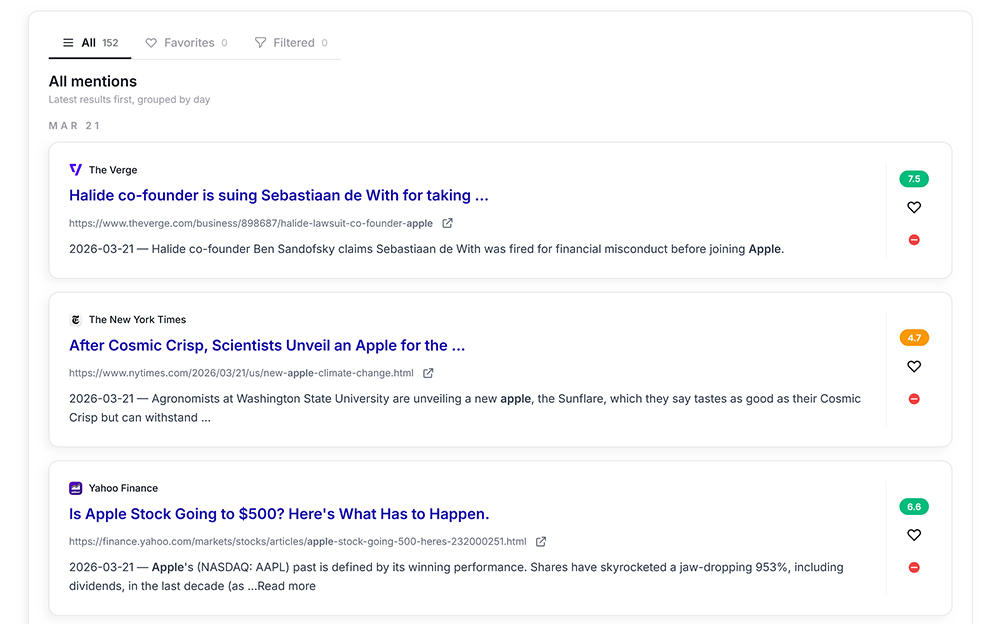Click the NASDAQ: AAPL summary text

pos(456,576)
